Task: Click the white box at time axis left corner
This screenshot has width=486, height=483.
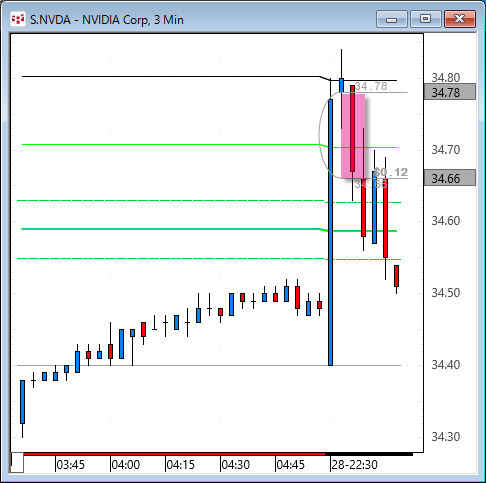Action: point(17,463)
